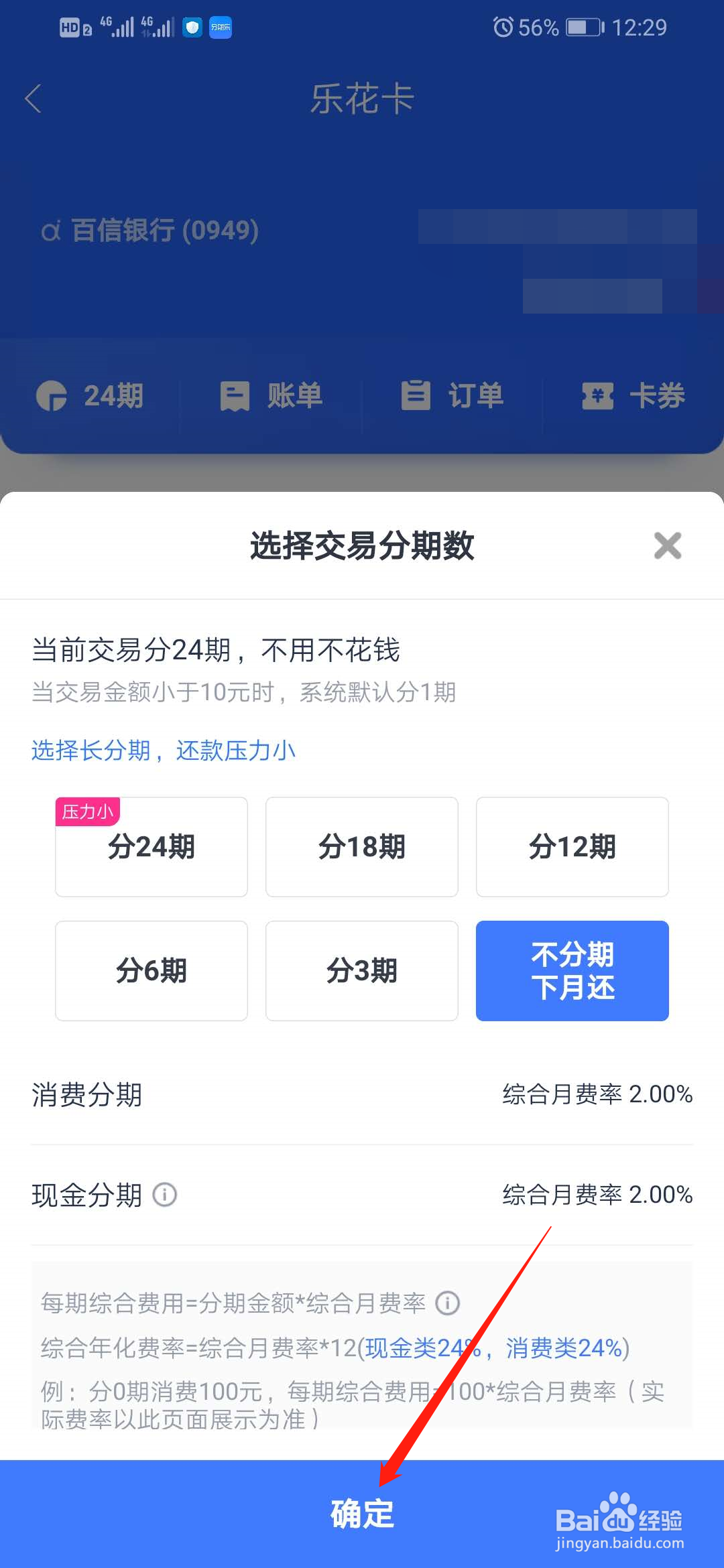
Task: Close the installment selection dialog
Action: 668,546
